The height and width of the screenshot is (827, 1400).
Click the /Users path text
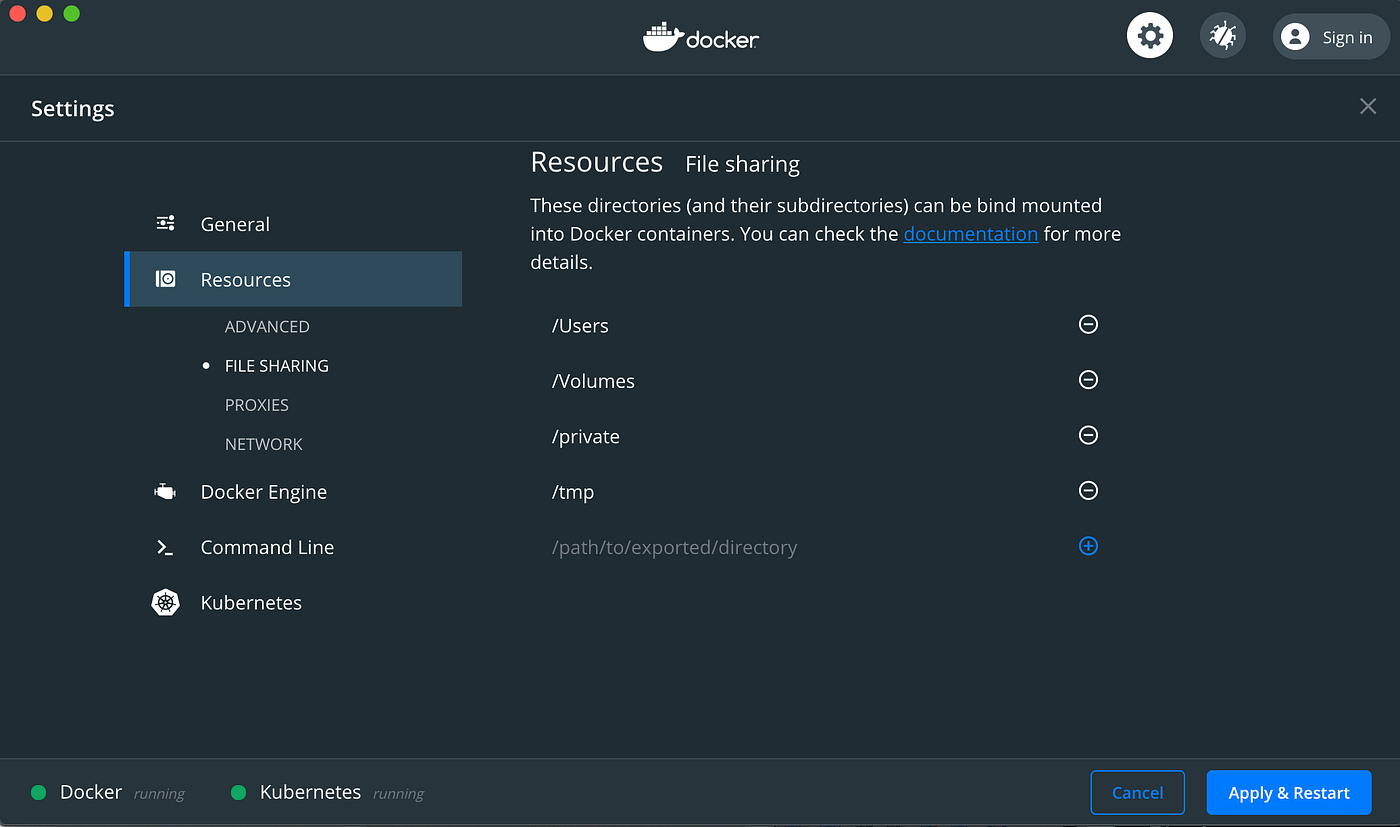[580, 326]
